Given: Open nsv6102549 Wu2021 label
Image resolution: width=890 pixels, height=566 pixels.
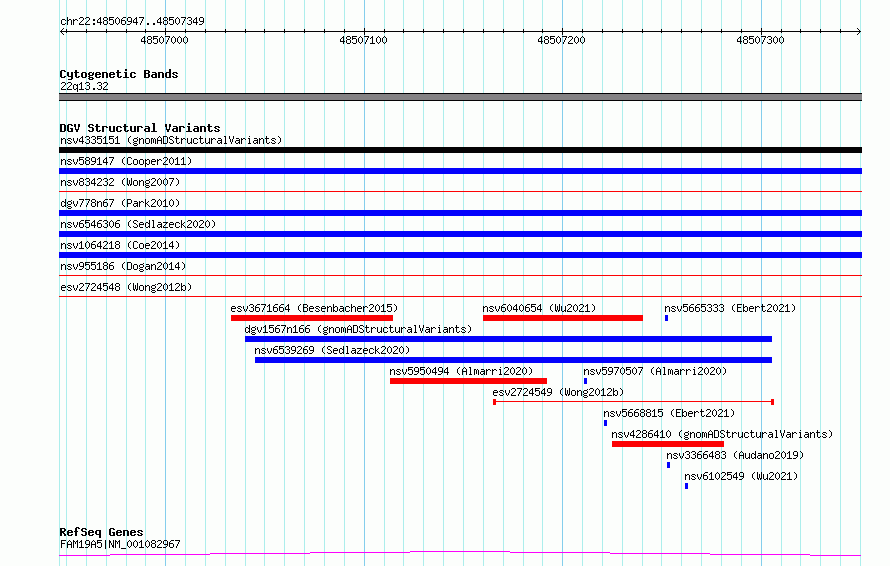Looking at the screenshot, I should [x=741, y=476].
